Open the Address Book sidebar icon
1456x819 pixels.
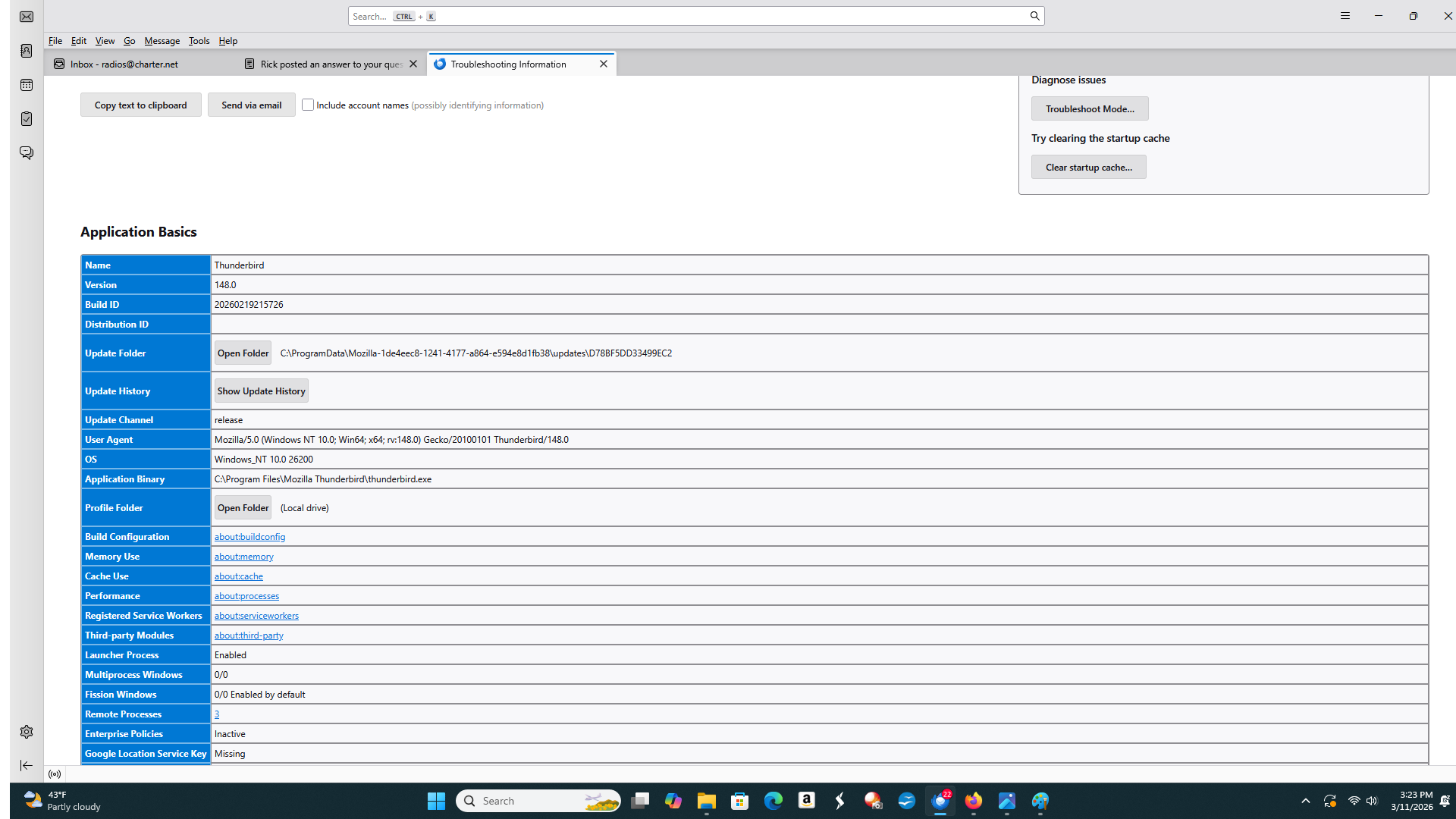(27, 51)
